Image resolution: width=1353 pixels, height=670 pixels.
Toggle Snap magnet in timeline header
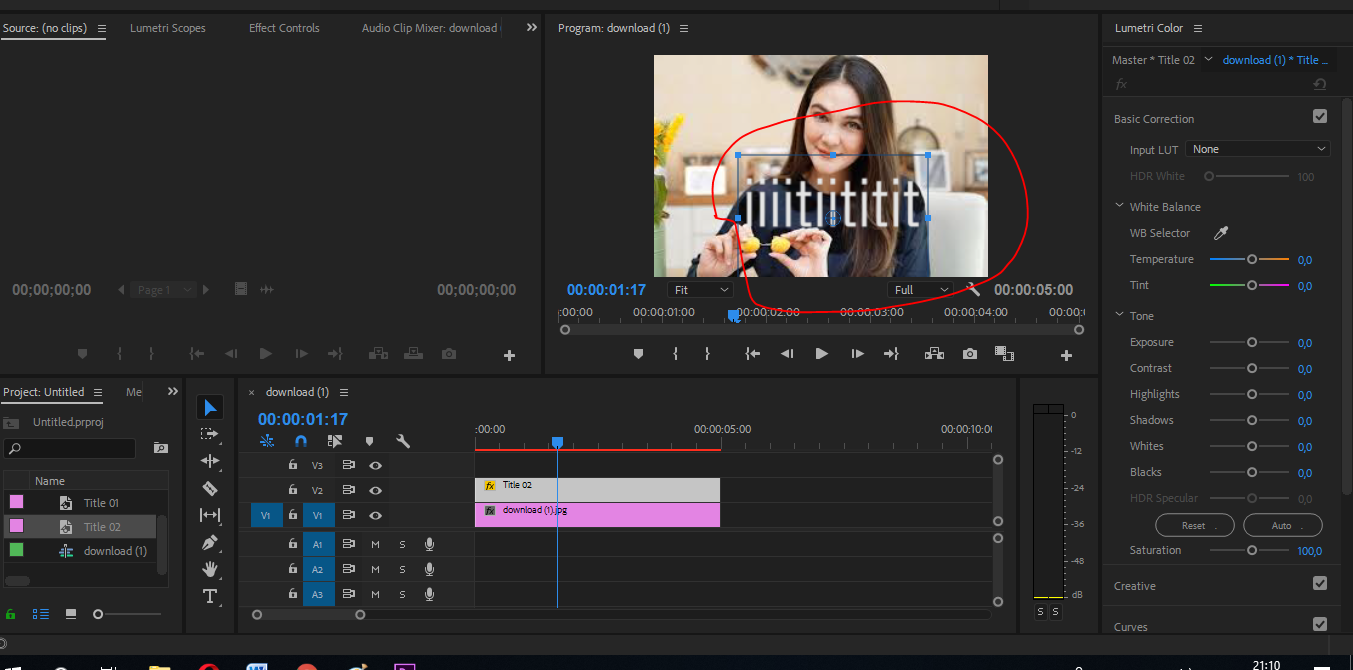pyautogui.click(x=301, y=441)
